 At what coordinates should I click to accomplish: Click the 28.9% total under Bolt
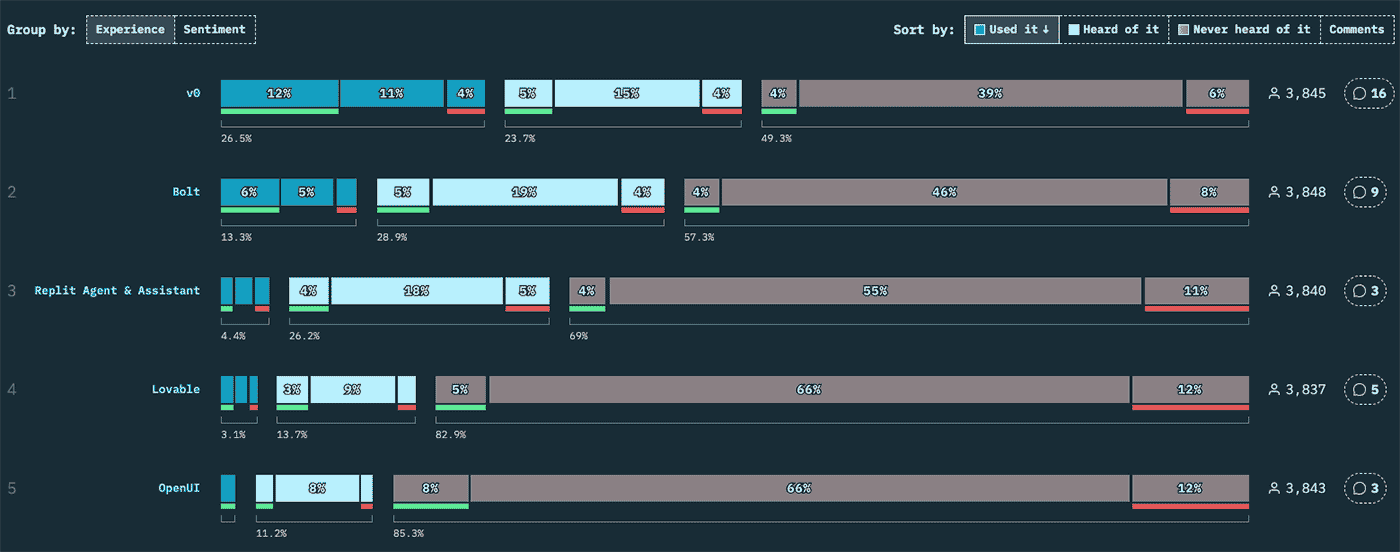click(x=392, y=237)
